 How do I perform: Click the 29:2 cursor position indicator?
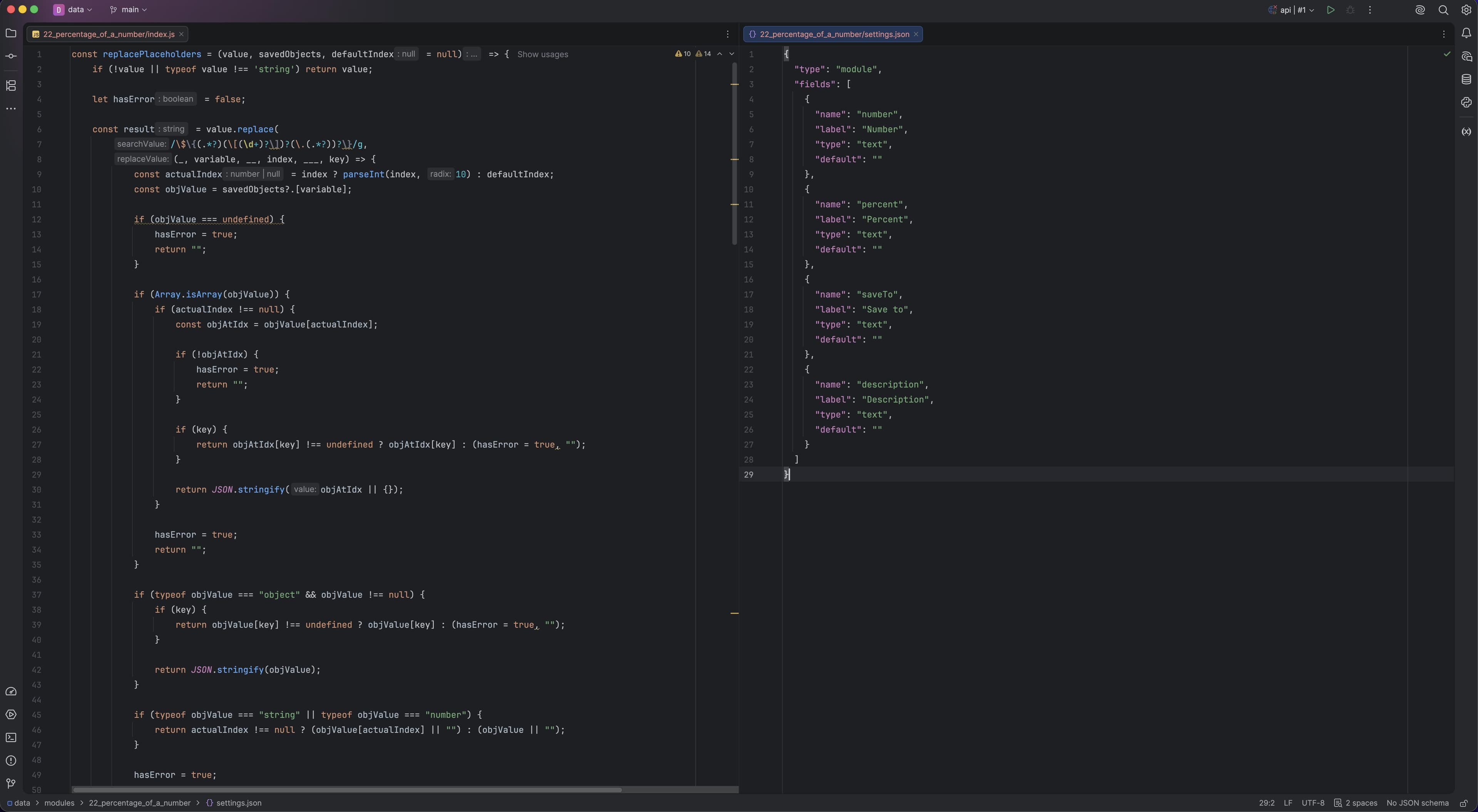coord(1266,803)
